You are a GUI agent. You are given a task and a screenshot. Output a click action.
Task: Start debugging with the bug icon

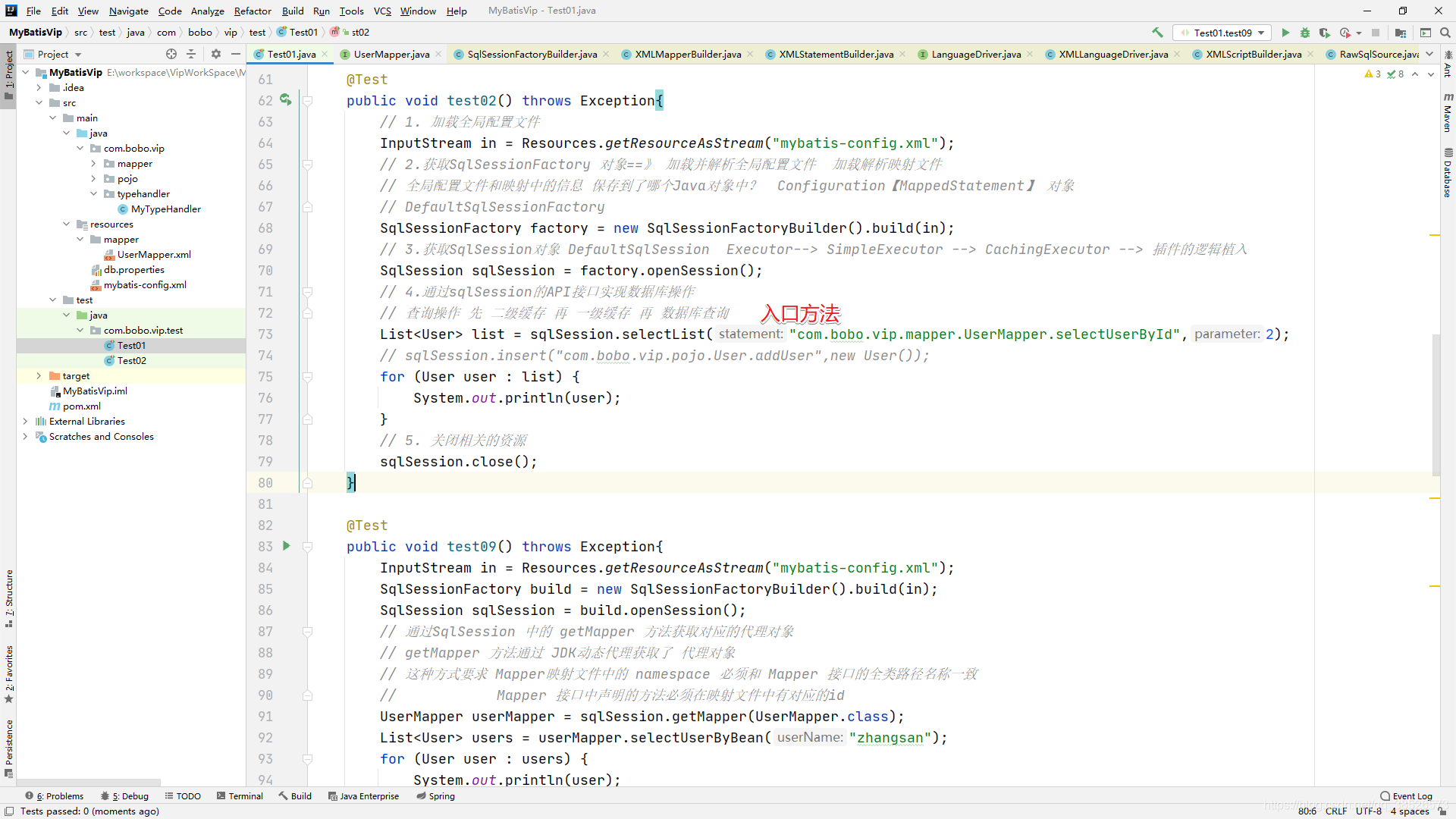click(x=1305, y=33)
